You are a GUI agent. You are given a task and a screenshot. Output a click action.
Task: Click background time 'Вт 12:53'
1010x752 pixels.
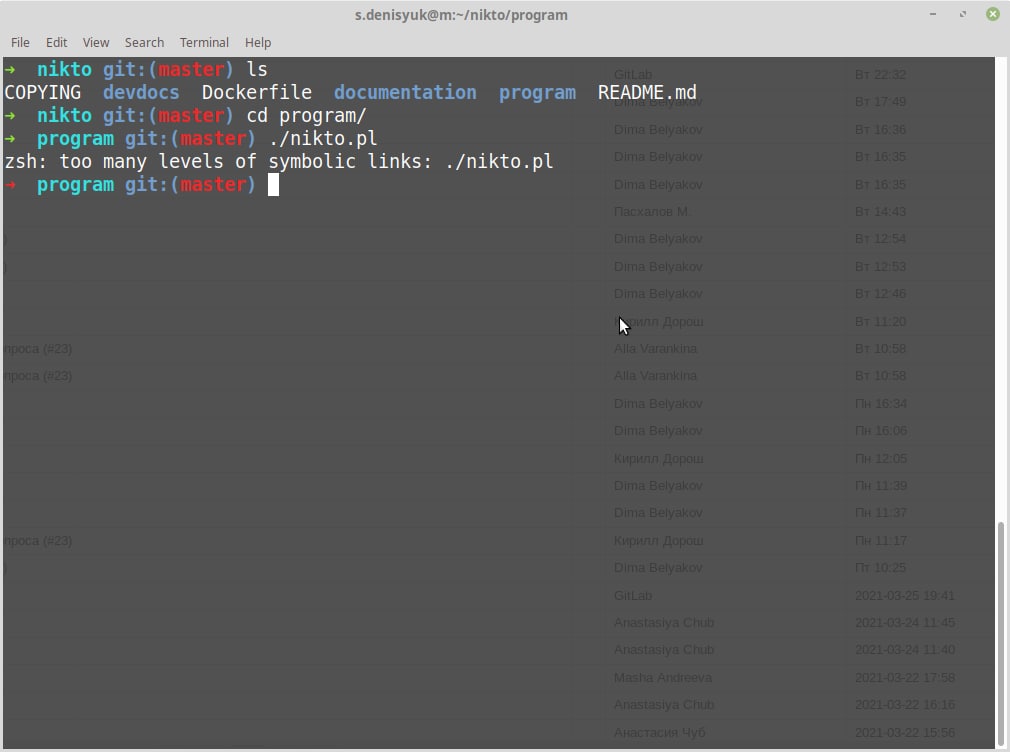tap(880, 267)
